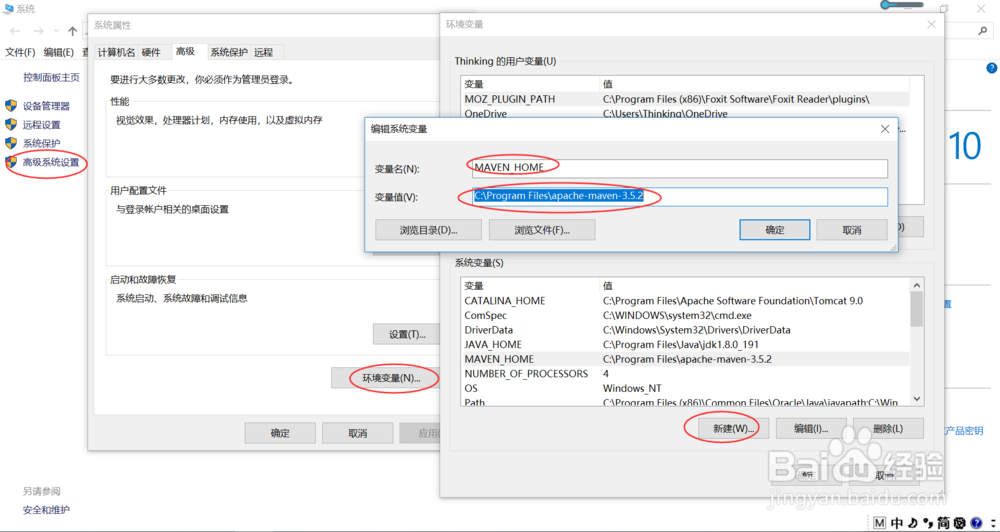Viewport: 1000px width, 532px height.
Task: Click 新建(W)... system variable button
Action: pos(734,429)
